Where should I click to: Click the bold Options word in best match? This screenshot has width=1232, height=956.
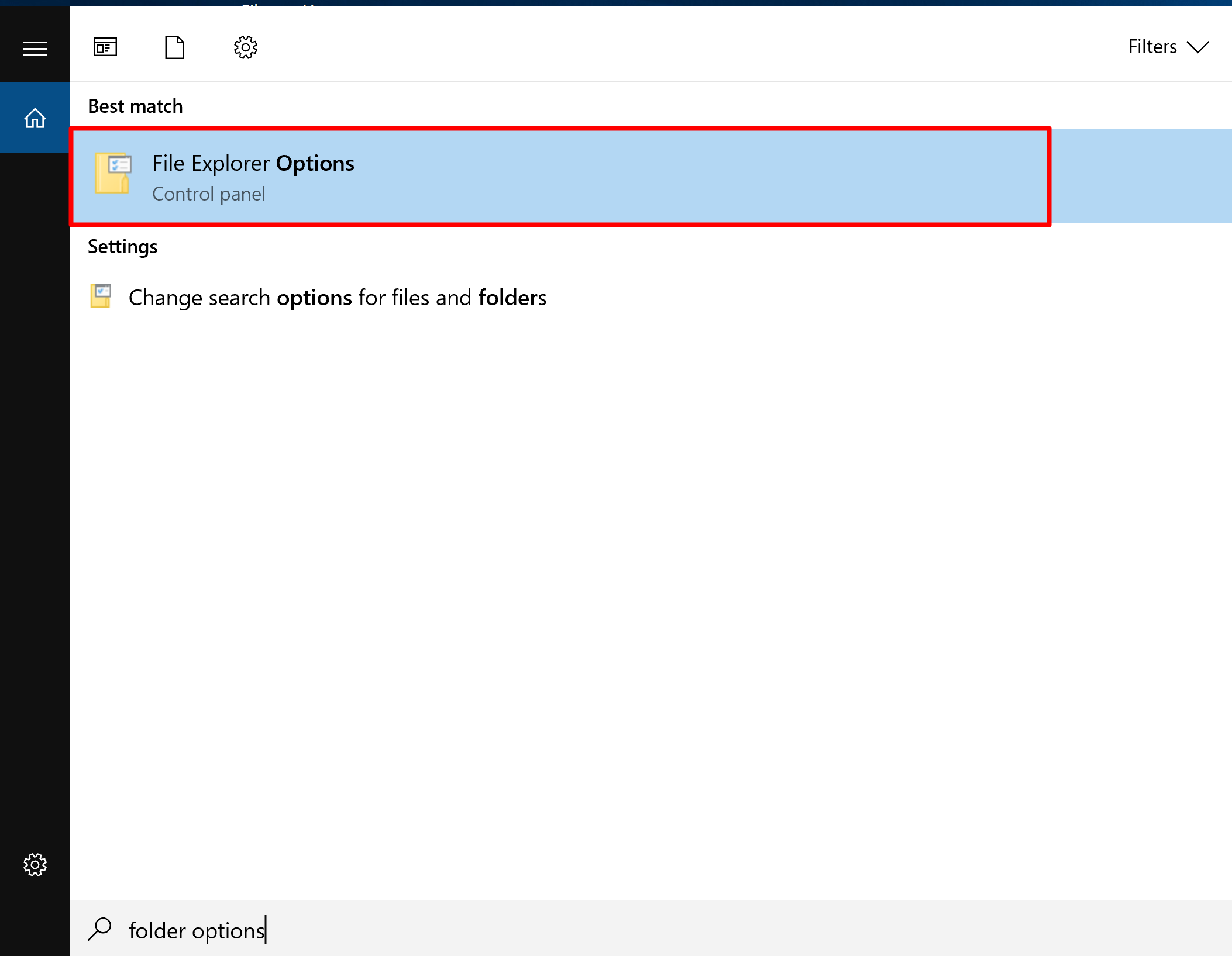315,163
